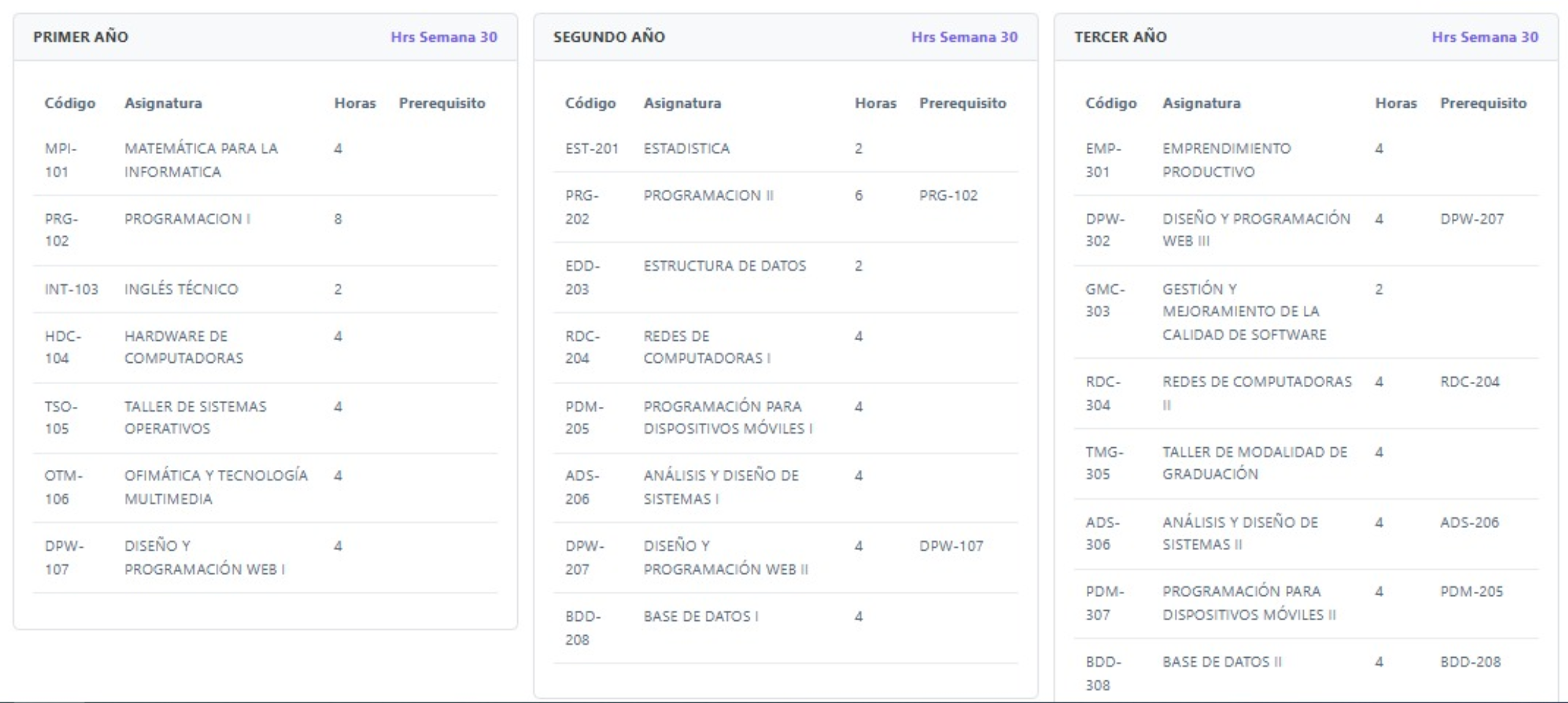Select the PROGRAMACION I subject row

pyautogui.click(x=187, y=218)
